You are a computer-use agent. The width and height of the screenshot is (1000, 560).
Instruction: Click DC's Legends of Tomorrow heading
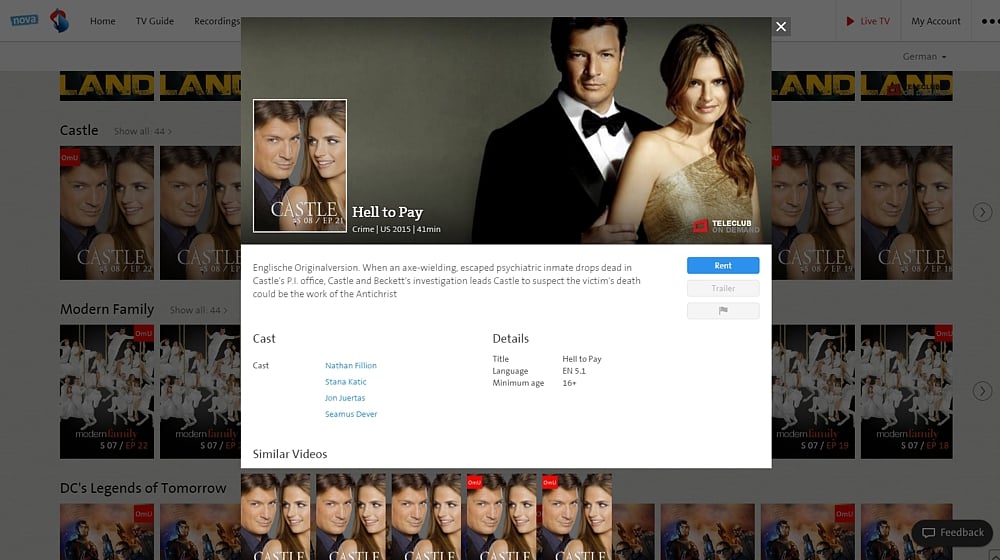(x=143, y=488)
